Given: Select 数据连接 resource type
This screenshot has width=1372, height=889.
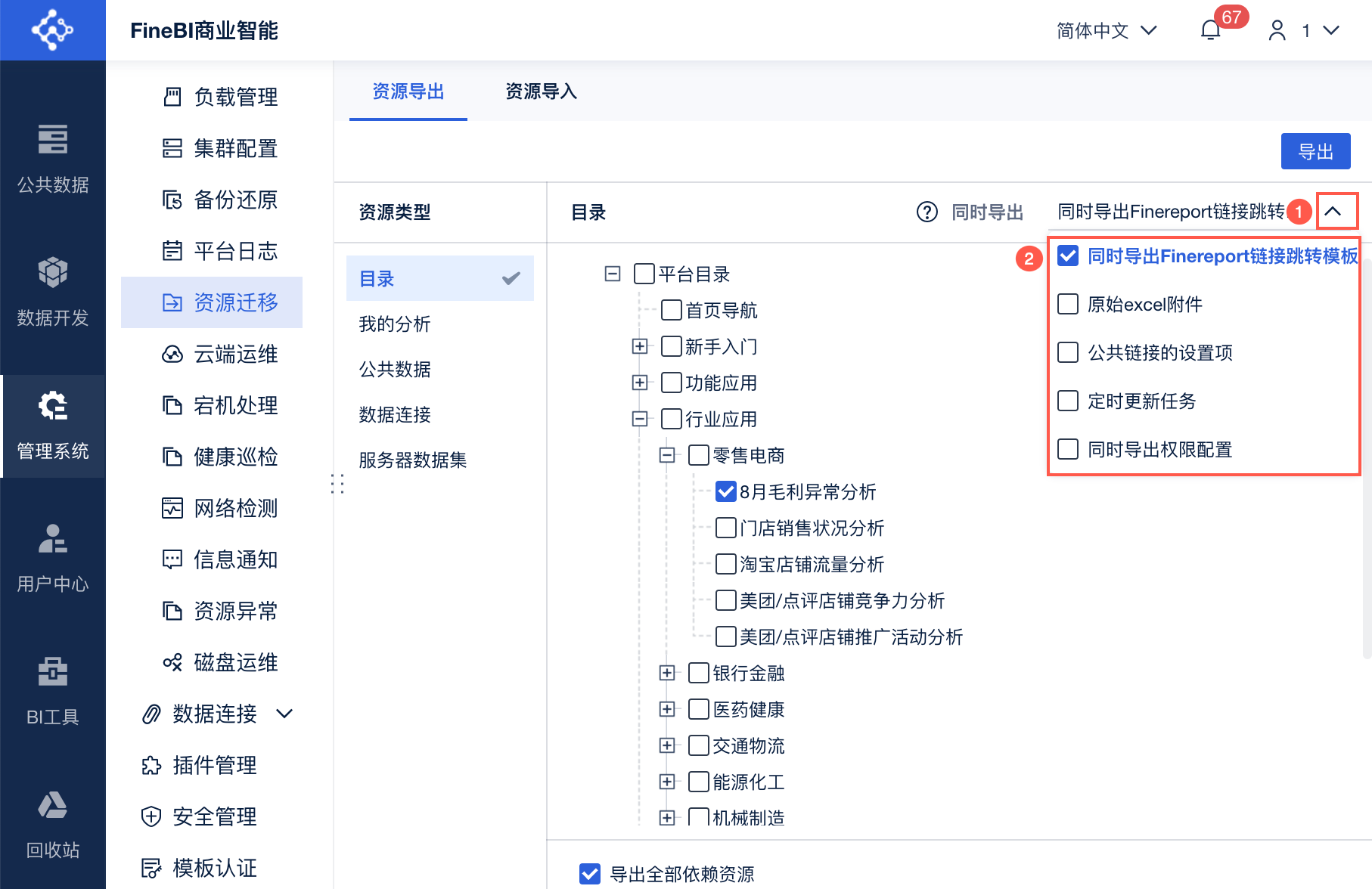Looking at the screenshot, I should (440, 414).
